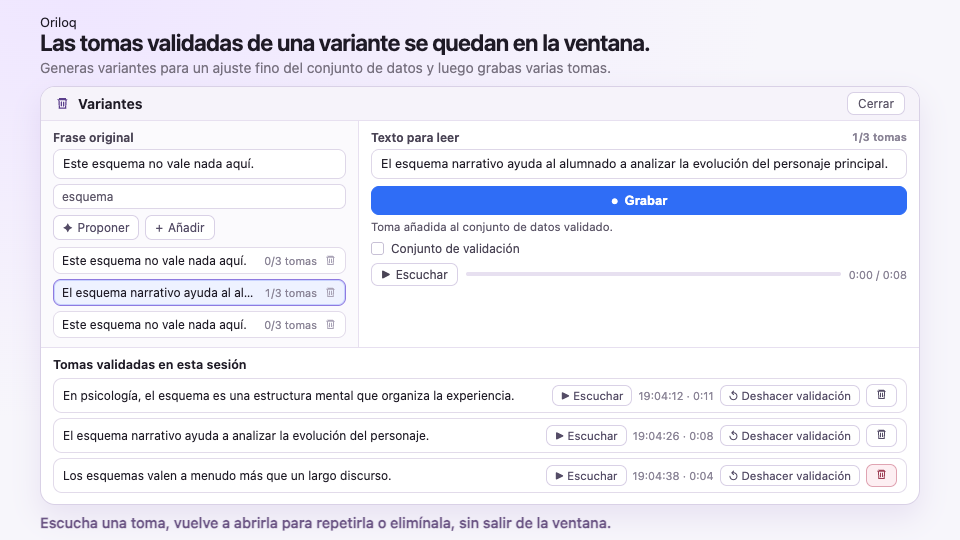Start recording with the Grabar button
Viewport: 960px width, 540px height.
click(x=639, y=201)
